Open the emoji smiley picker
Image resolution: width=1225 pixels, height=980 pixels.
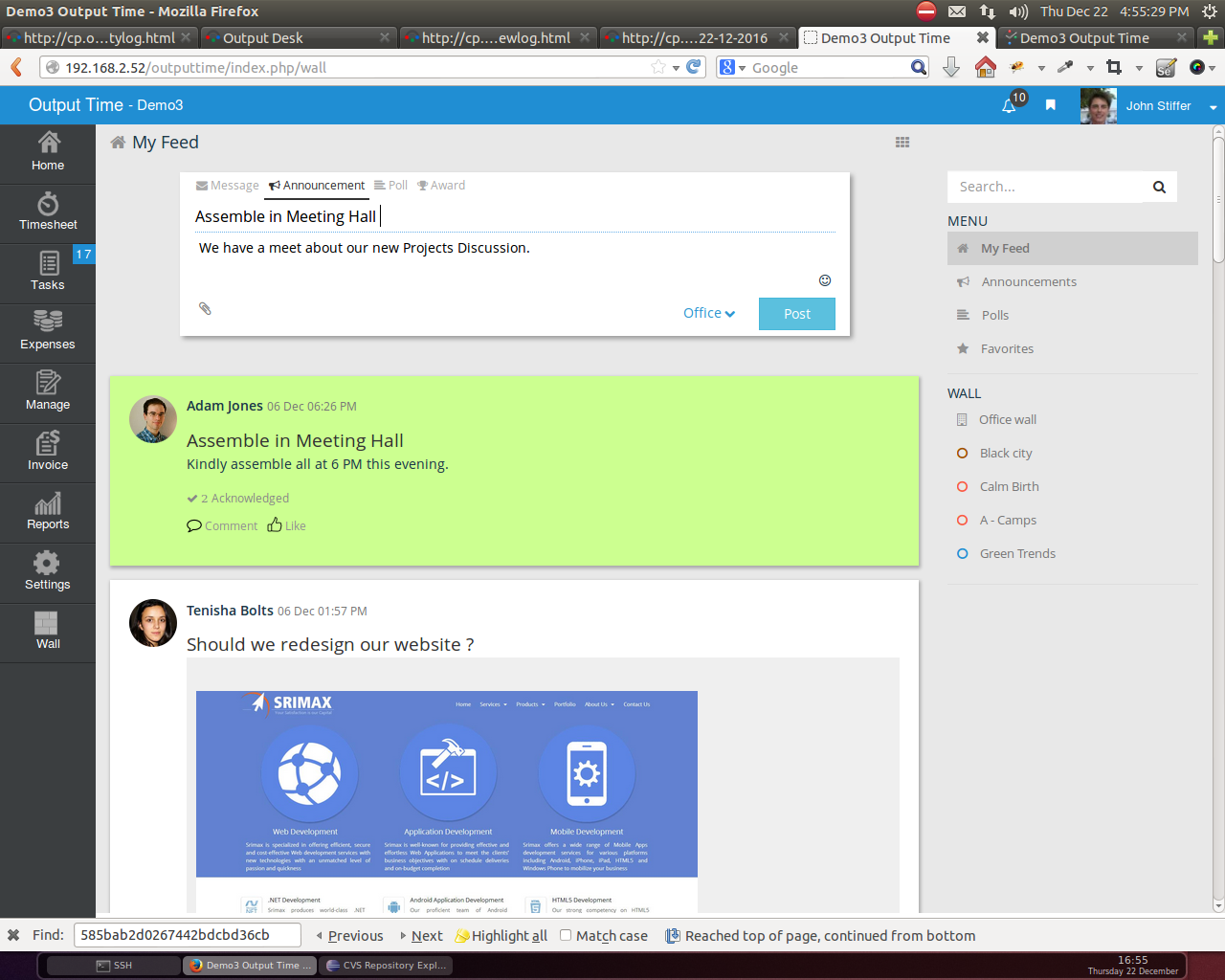825,279
